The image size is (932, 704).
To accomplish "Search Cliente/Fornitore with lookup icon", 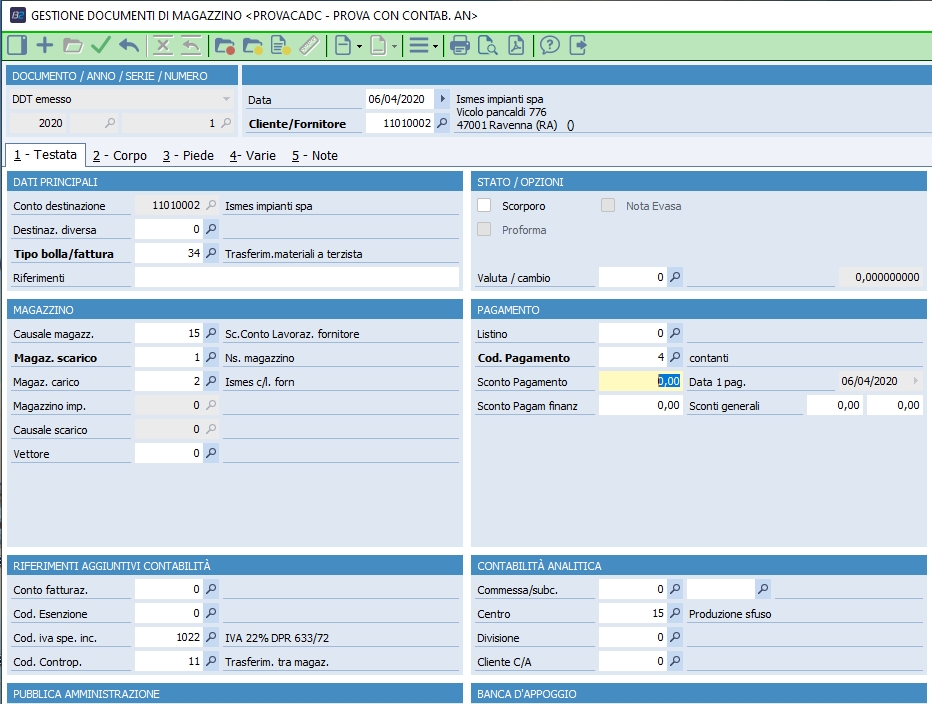I will click(442, 123).
